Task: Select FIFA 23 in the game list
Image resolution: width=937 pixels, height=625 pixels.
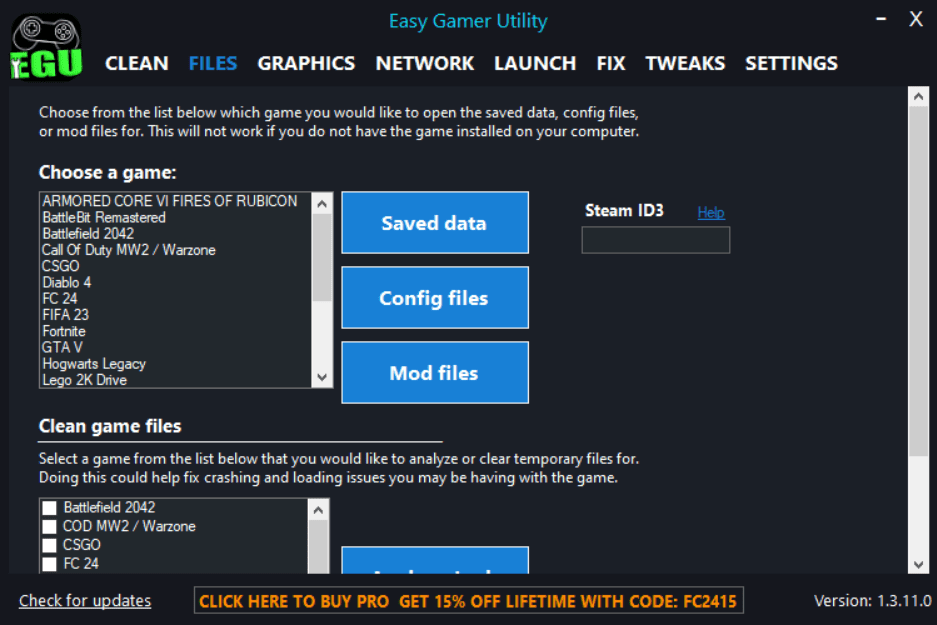Action: [176, 314]
